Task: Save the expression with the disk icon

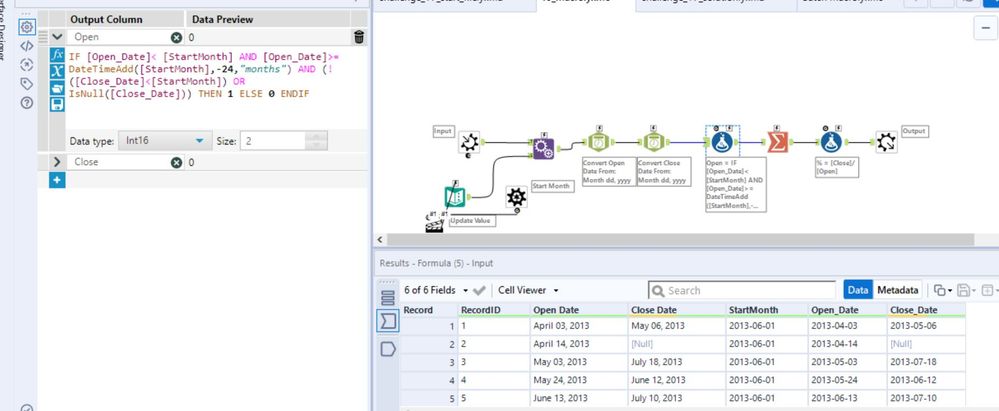Action: [x=57, y=105]
